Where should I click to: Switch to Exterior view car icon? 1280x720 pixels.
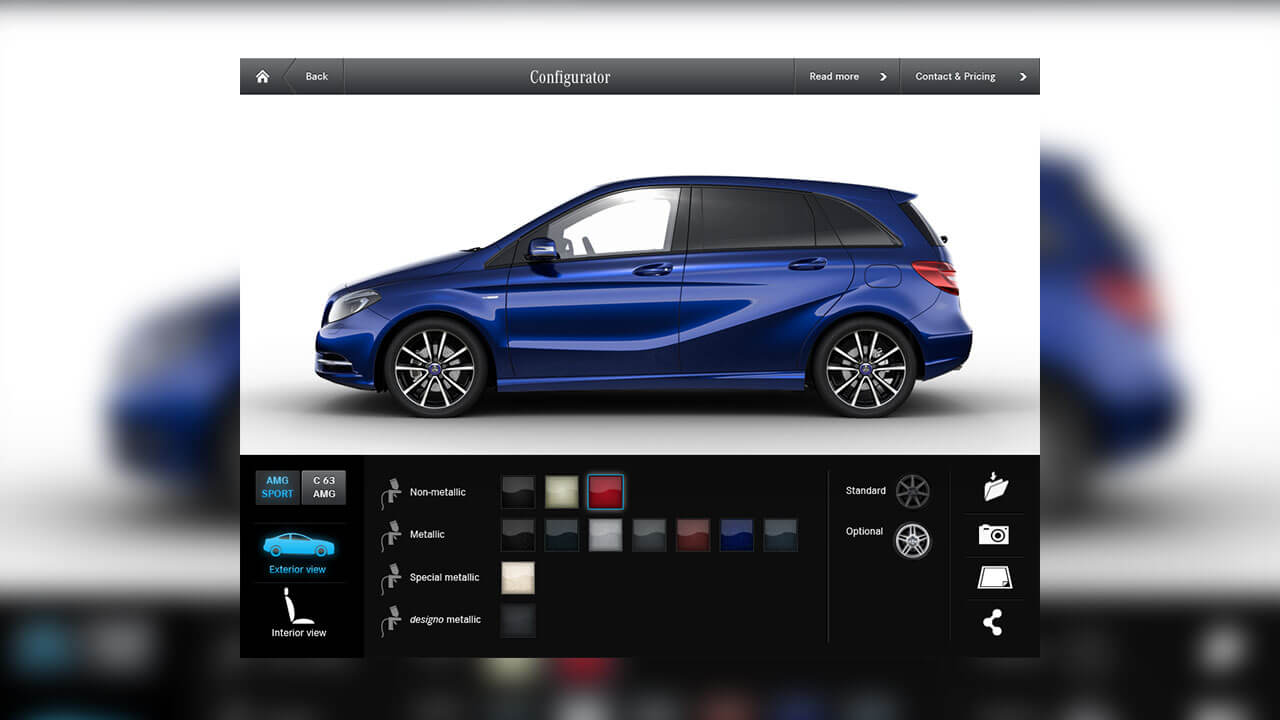(x=298, y=546)
